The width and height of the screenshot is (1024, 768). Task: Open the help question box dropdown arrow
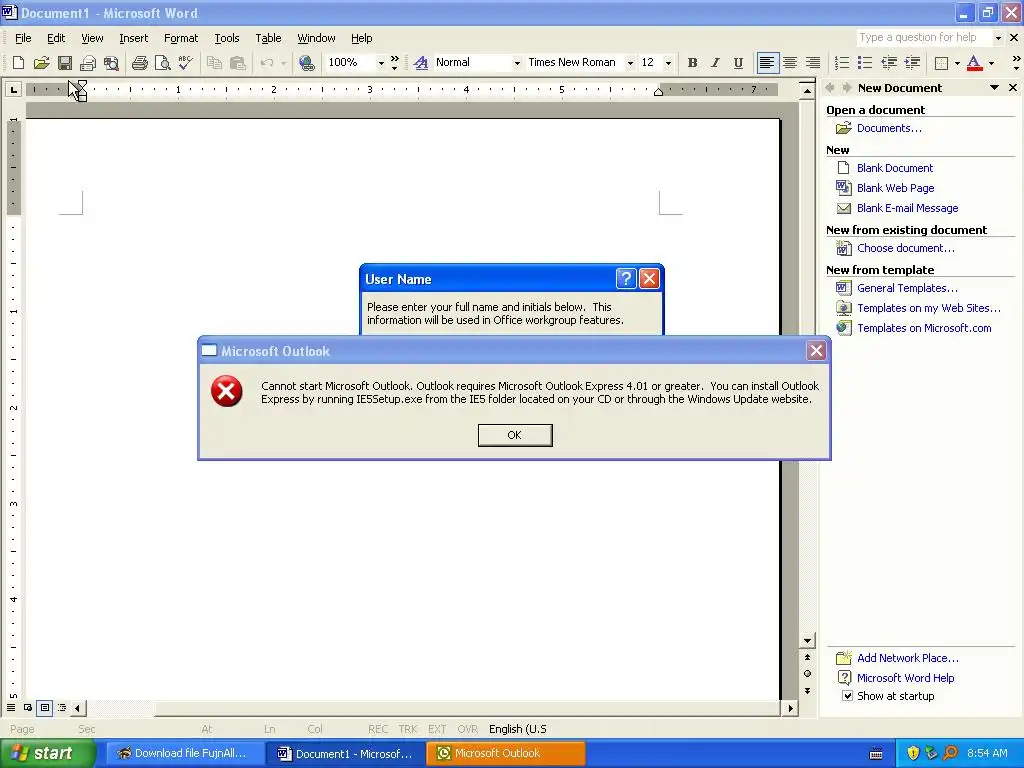(x=998, y=38)
